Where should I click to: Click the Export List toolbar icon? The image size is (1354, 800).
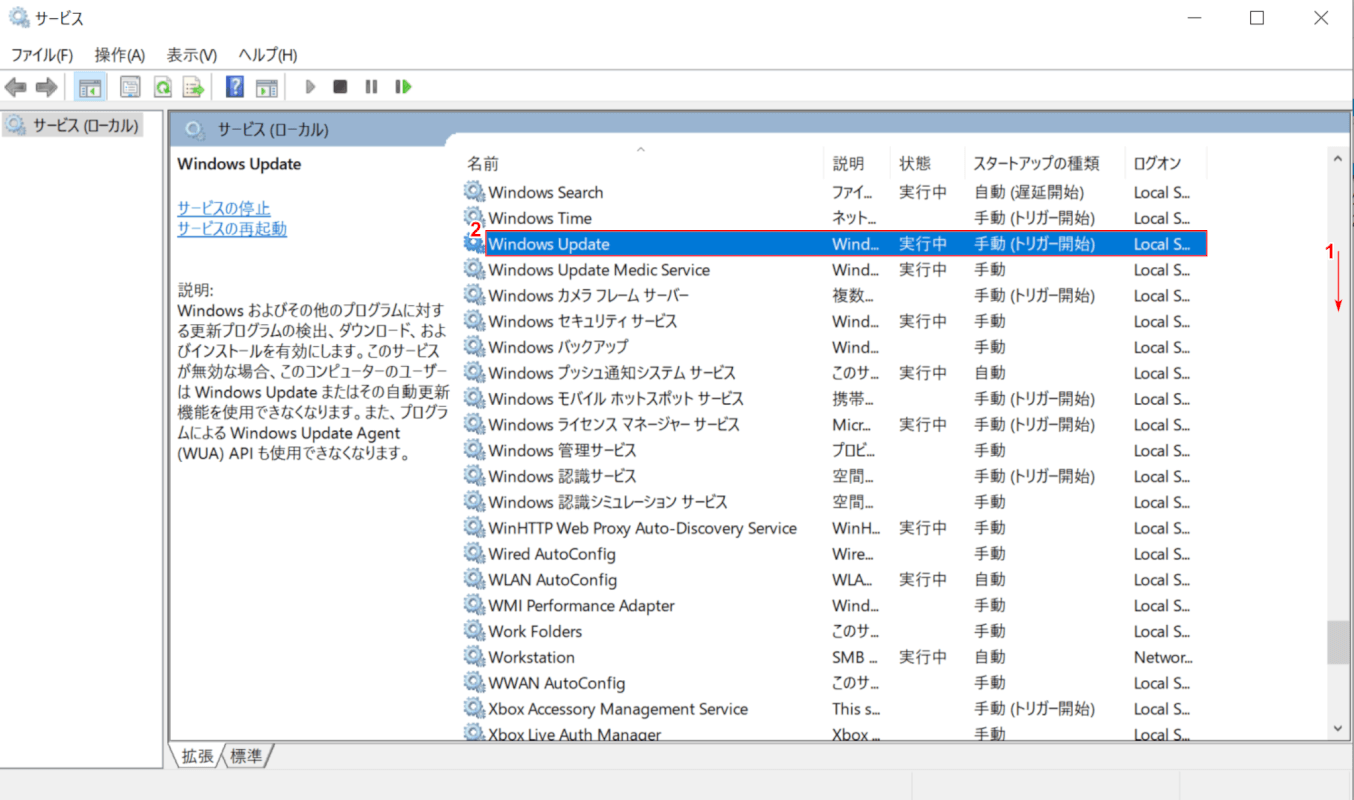click(194, 87)
